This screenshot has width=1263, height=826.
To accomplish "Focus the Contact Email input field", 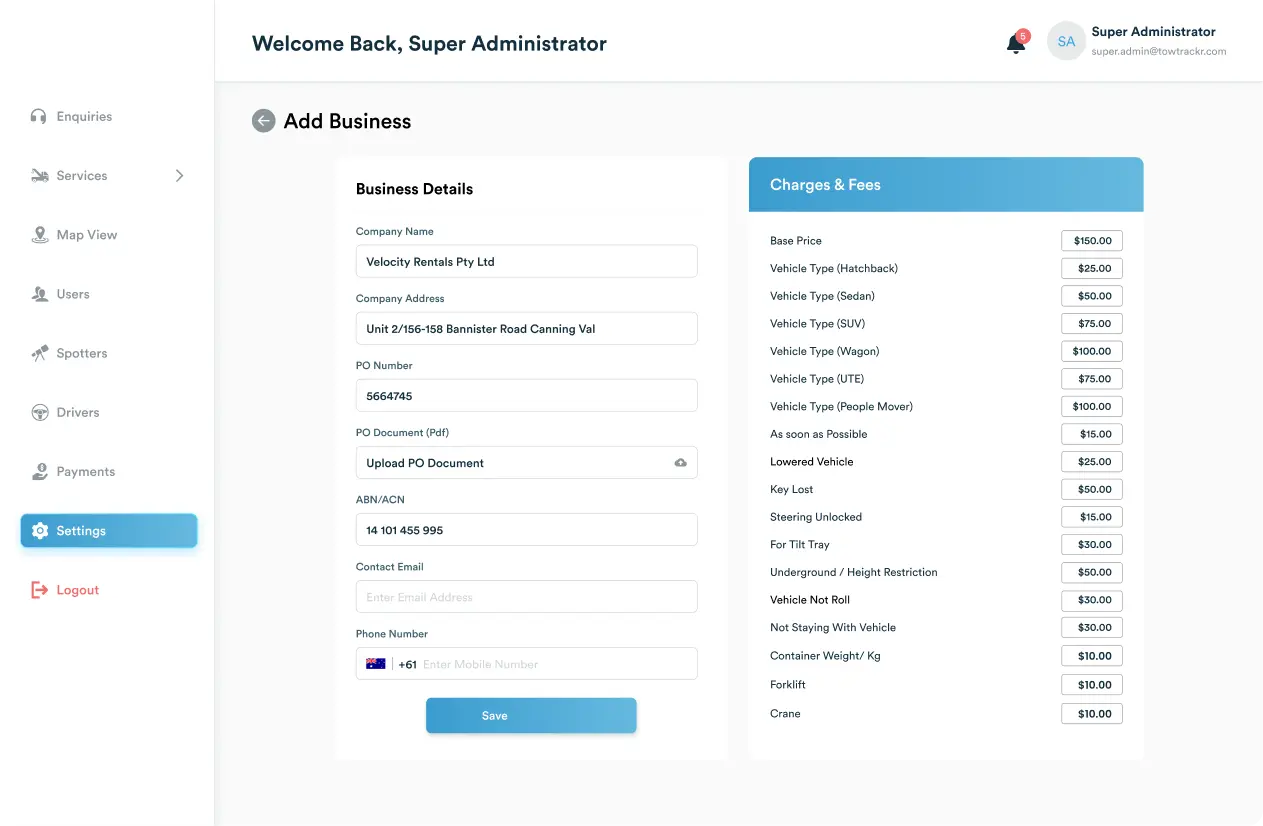I will [x=526, y=597].
